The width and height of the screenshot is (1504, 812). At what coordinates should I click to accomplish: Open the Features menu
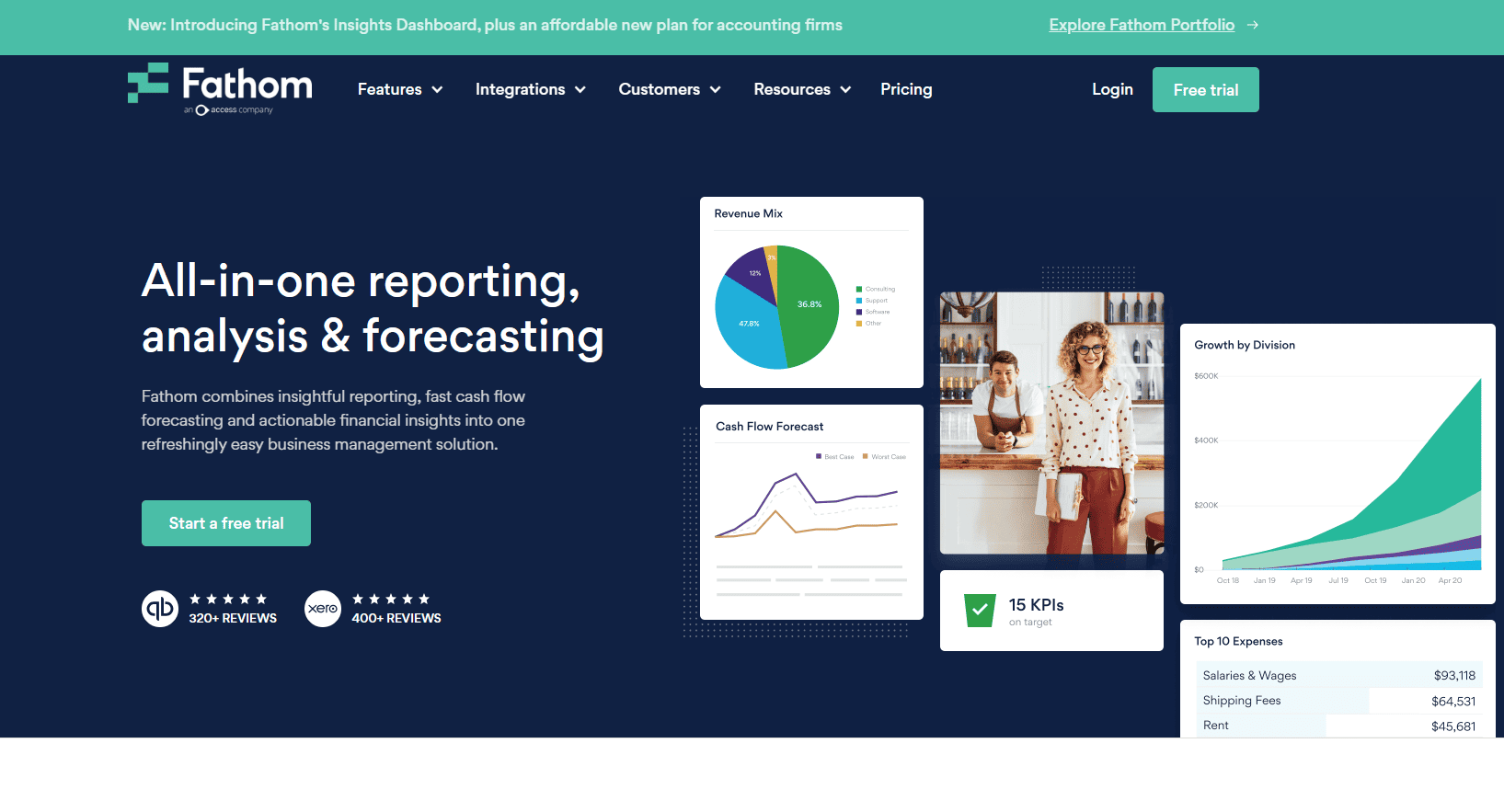pos(390,89)
